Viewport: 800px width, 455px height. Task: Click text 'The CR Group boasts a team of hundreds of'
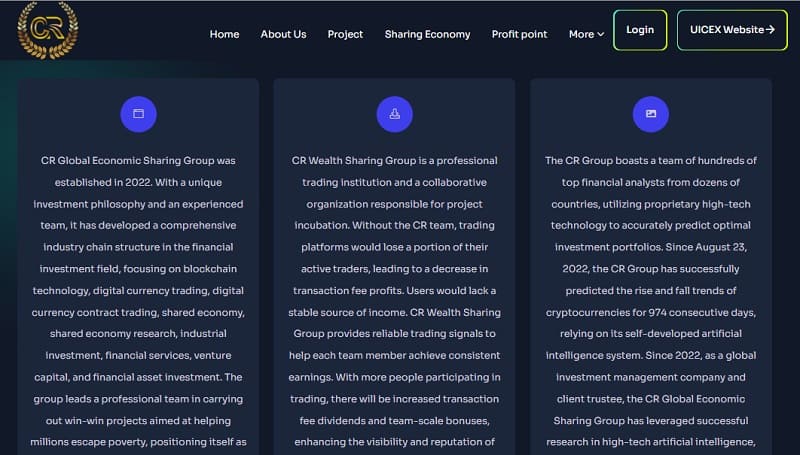coord(651,161)
